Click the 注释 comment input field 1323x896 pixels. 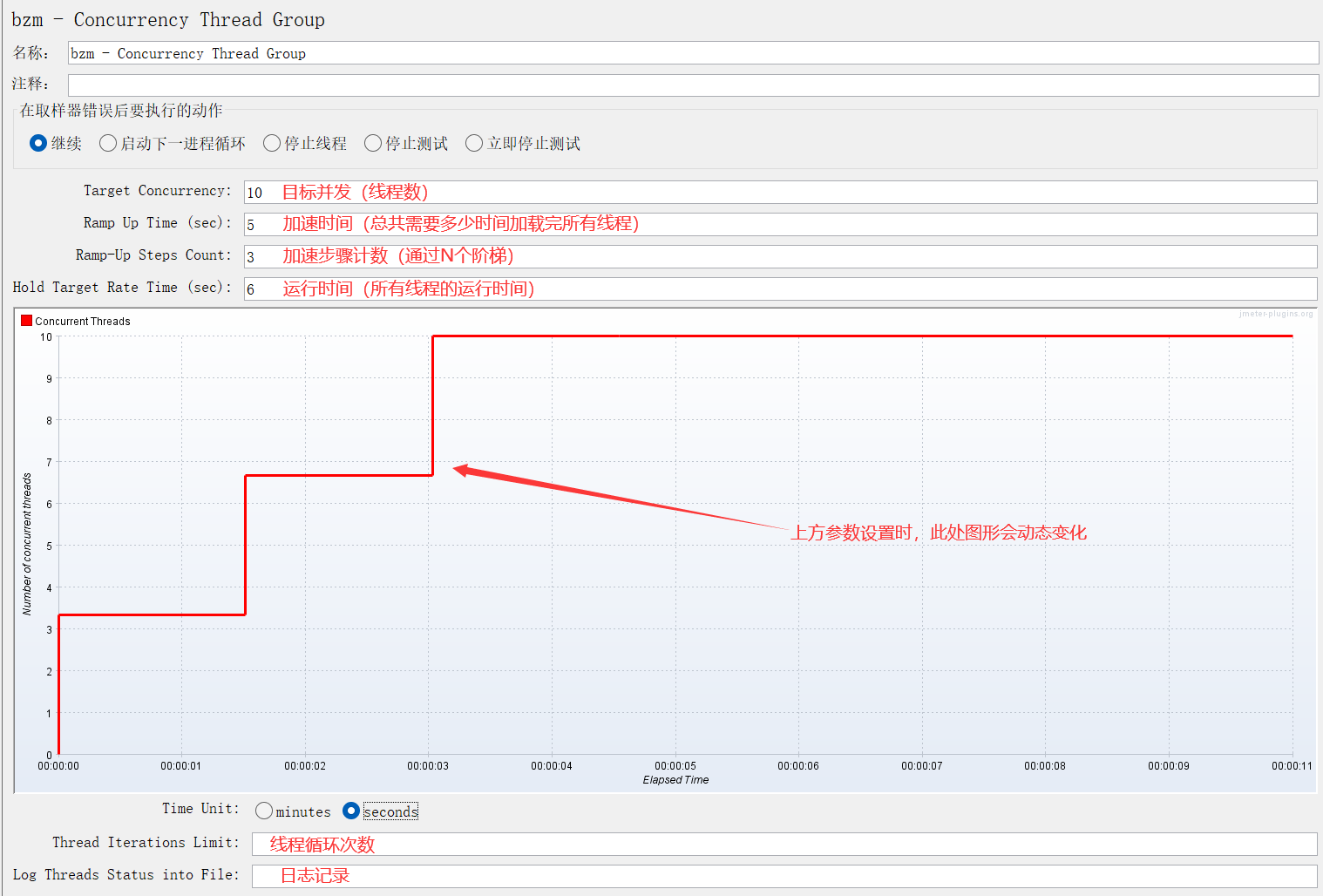coord(694,85)
